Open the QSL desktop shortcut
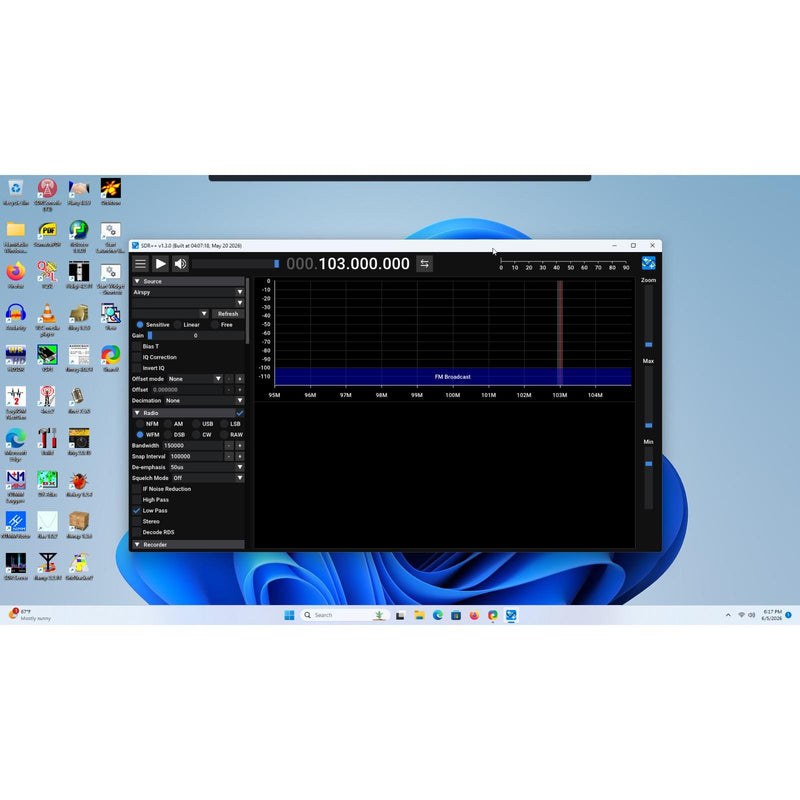The width and height of the screenshot is (800, 800). point(47,271)
